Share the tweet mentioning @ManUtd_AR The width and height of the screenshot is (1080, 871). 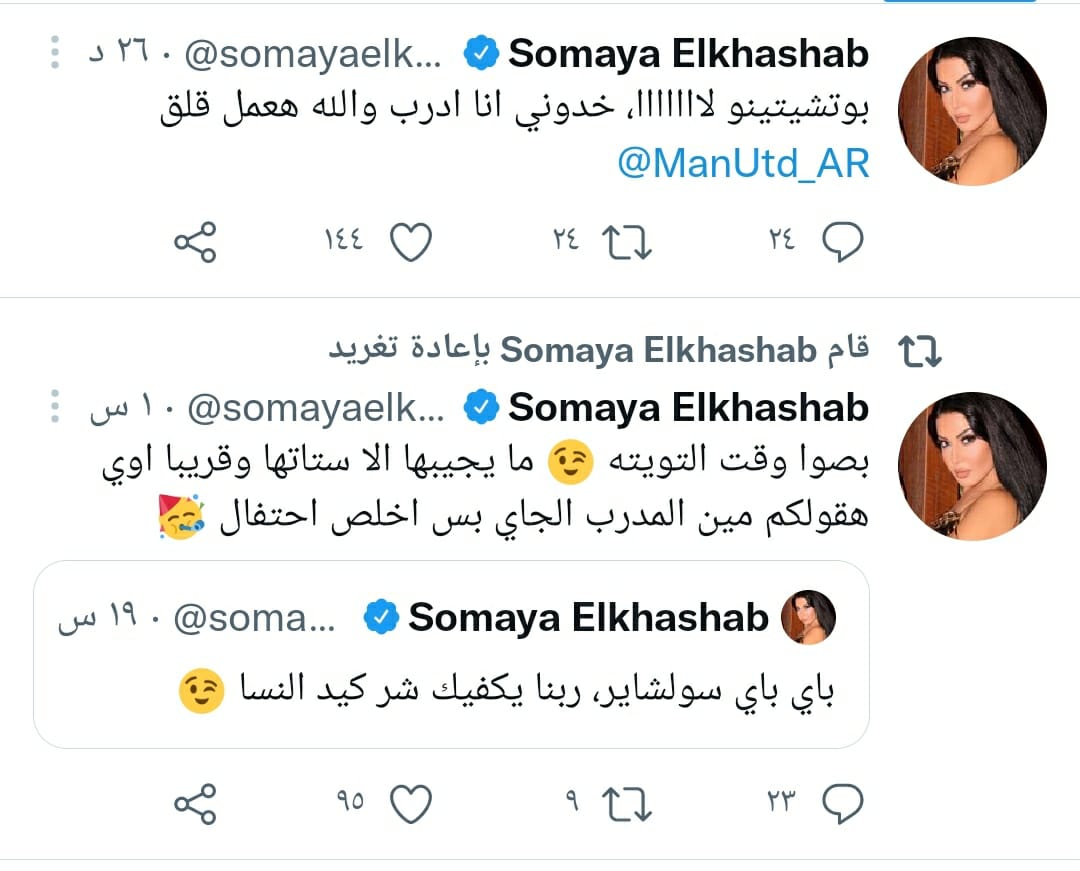(195, 242)
